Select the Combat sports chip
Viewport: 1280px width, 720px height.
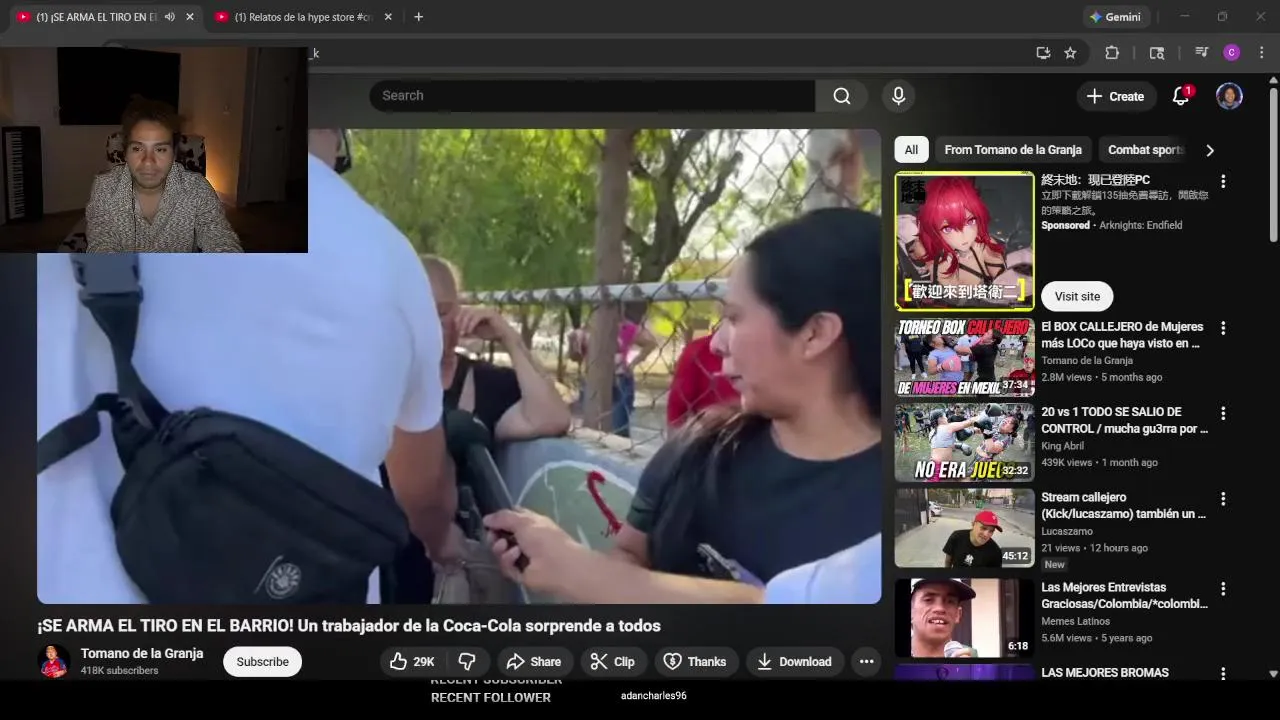coord(1145,150)
